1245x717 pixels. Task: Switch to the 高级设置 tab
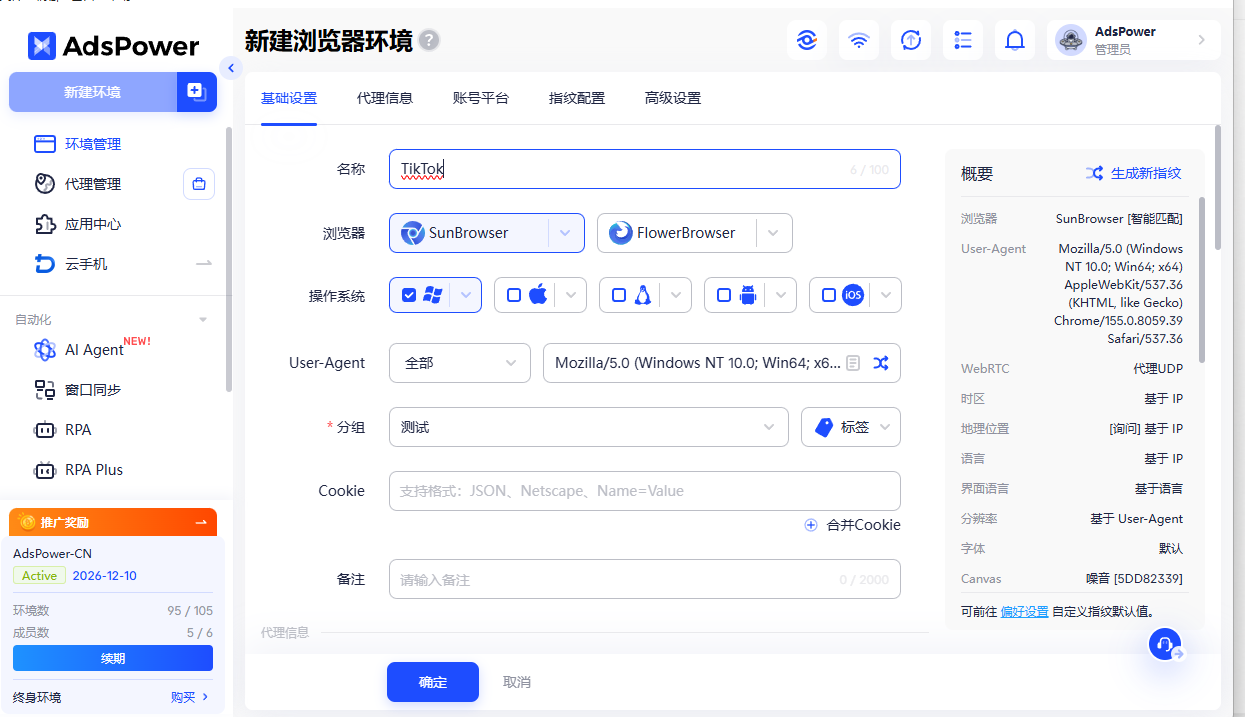point(673,98)
